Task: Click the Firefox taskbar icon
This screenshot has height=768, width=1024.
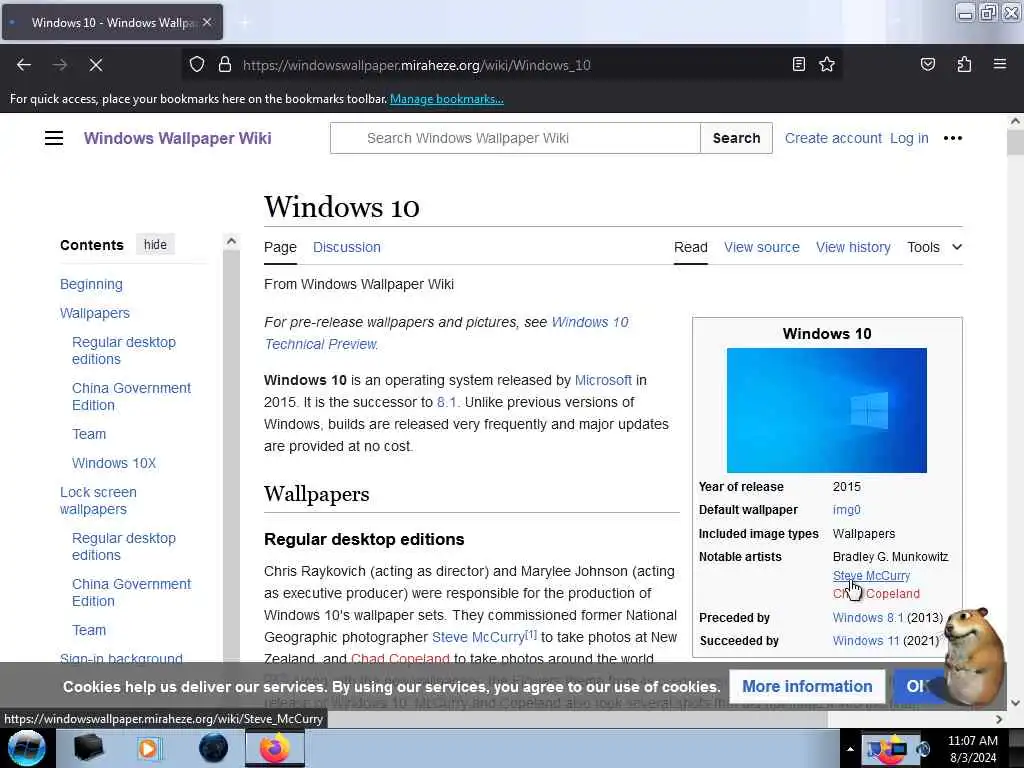Action: click(274, 748)
